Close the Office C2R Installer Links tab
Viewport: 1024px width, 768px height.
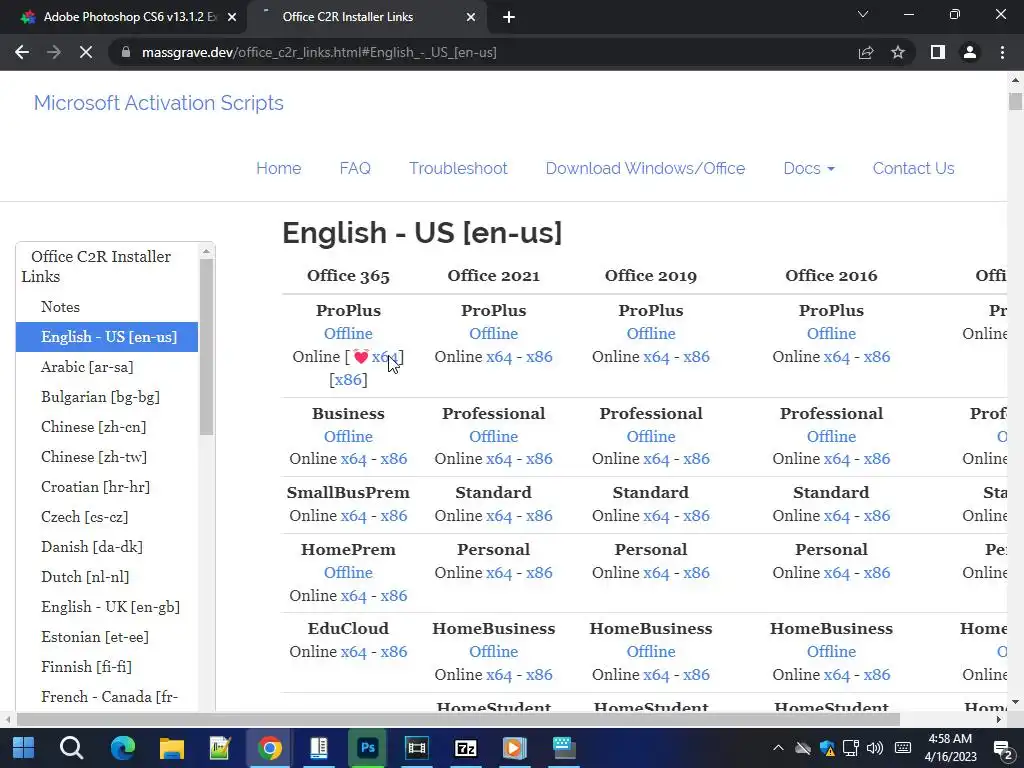471,17
